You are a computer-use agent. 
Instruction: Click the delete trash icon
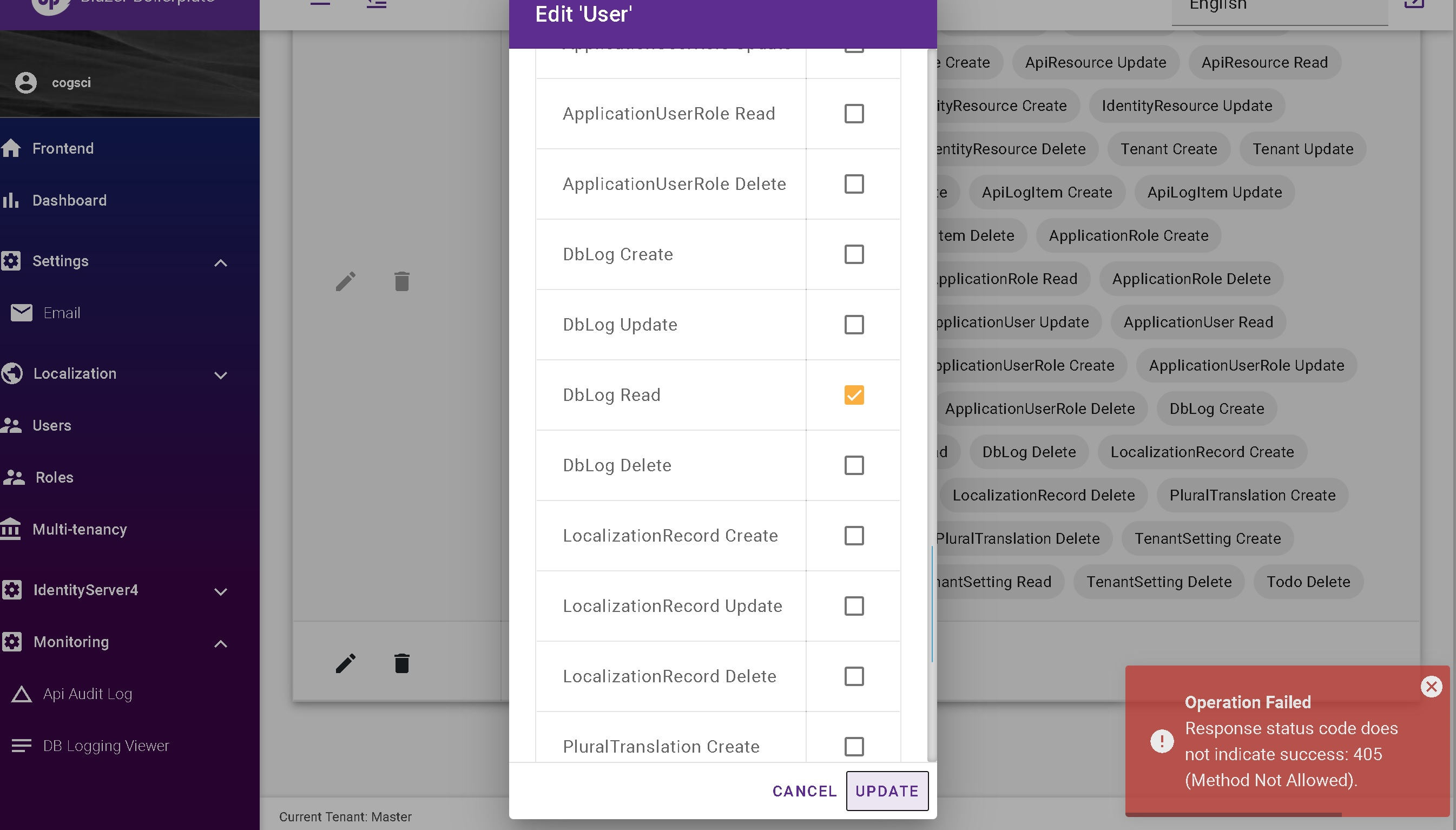402,281
